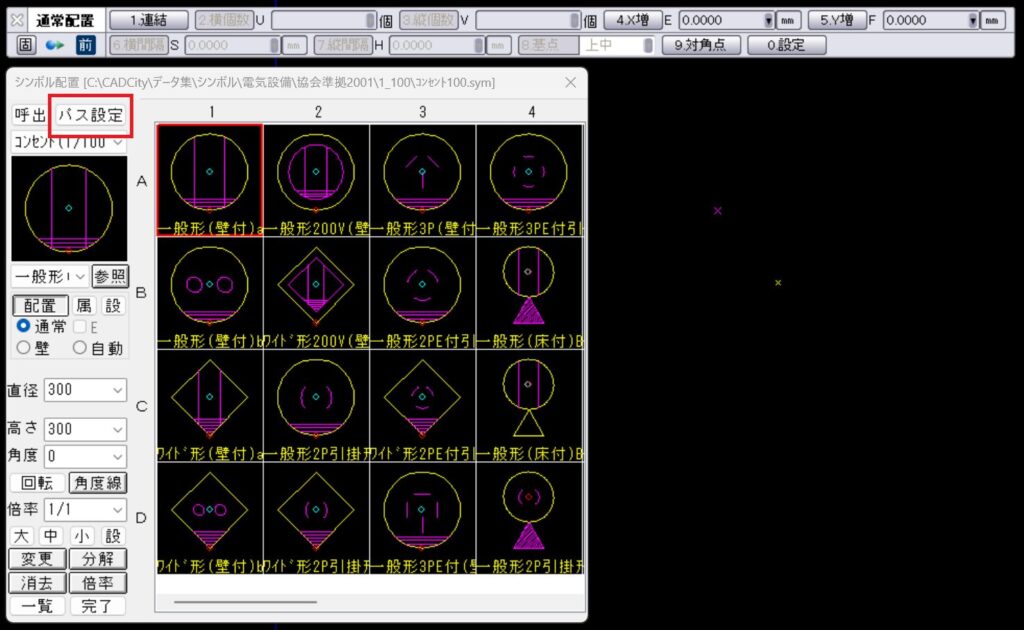Screen dimensions: 1024x630
Task: Select the 一般形200V wall outlet symbol
Action: point(316,180)
